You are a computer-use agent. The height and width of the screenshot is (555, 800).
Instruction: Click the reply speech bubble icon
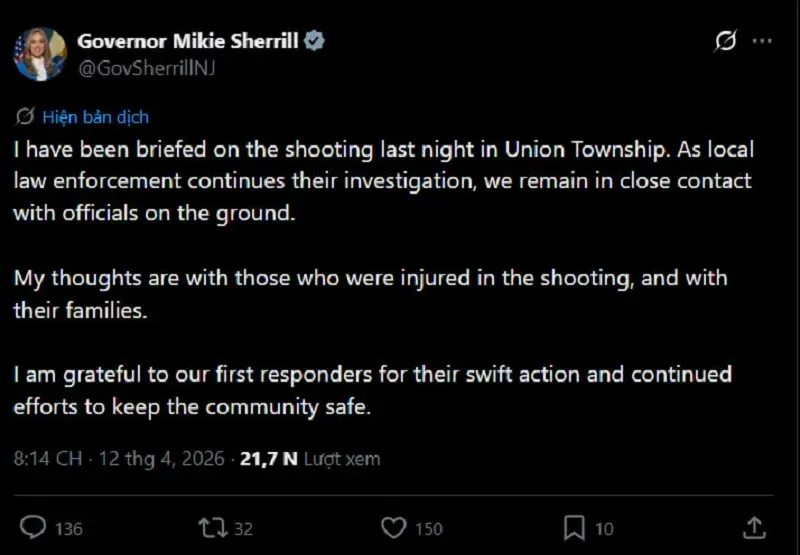34,527
